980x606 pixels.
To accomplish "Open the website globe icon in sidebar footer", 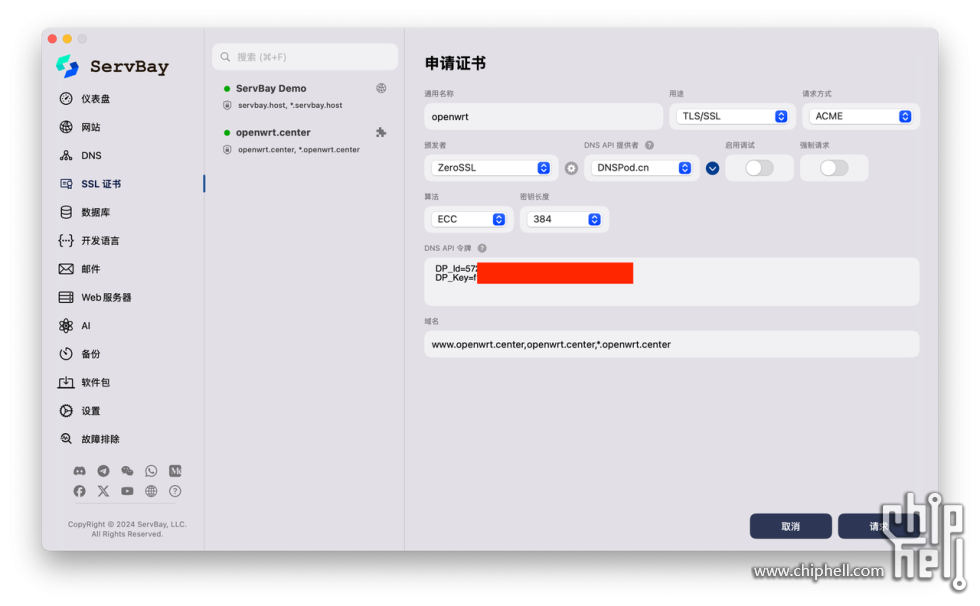I will pos(151,491).
